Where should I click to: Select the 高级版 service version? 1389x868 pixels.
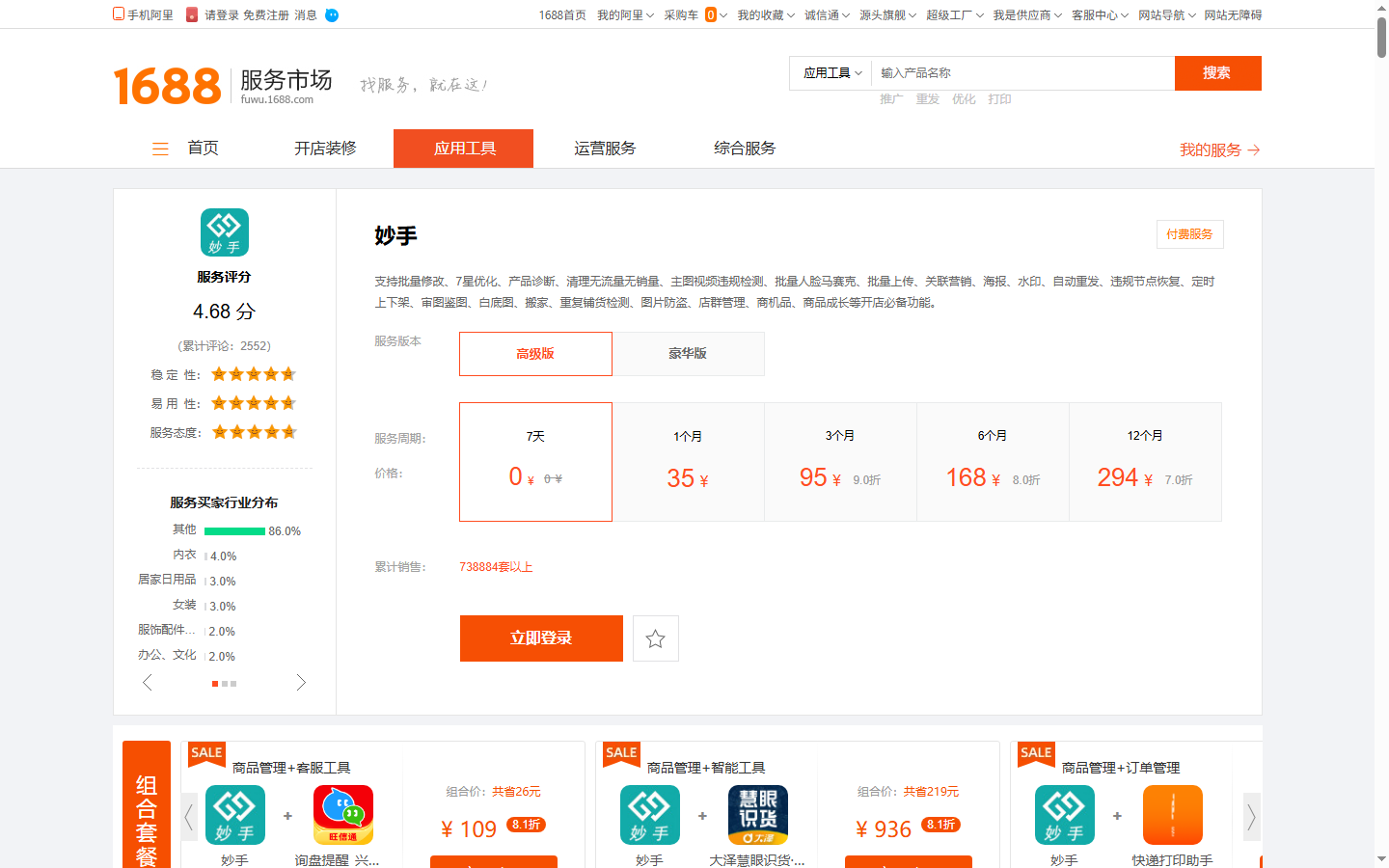(x=535, y=354)
